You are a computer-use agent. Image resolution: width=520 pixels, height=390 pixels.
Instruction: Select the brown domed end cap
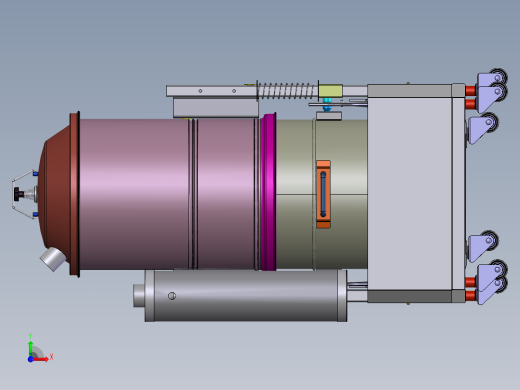[59, 194]
